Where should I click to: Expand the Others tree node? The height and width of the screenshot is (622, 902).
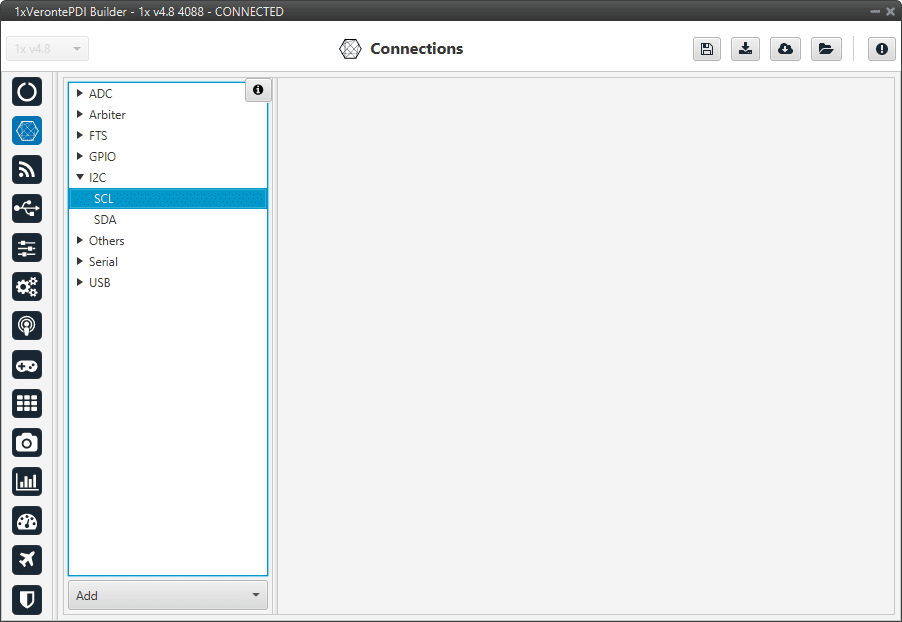point(80,241)
